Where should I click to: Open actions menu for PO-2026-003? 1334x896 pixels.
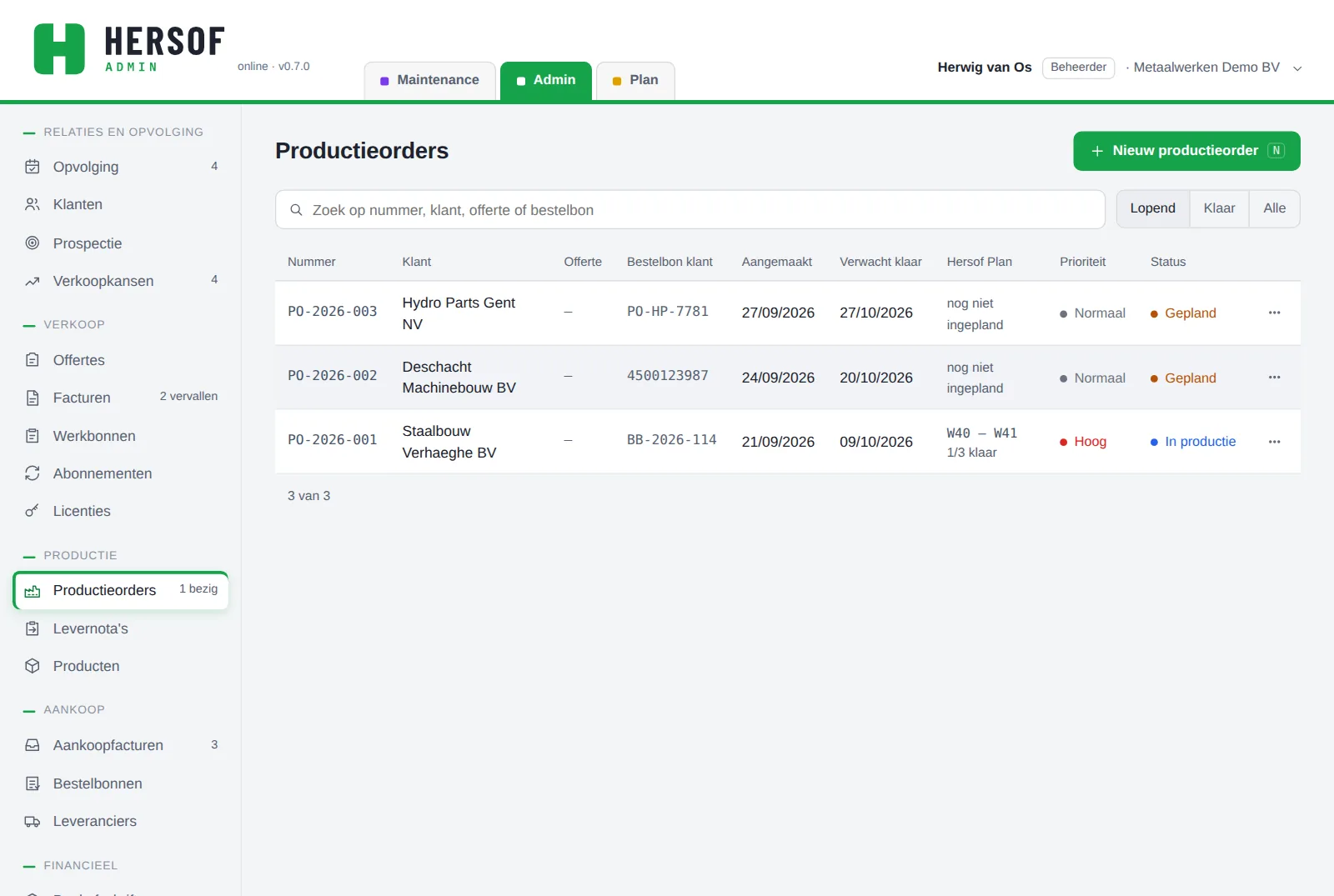click(1274, 313)
